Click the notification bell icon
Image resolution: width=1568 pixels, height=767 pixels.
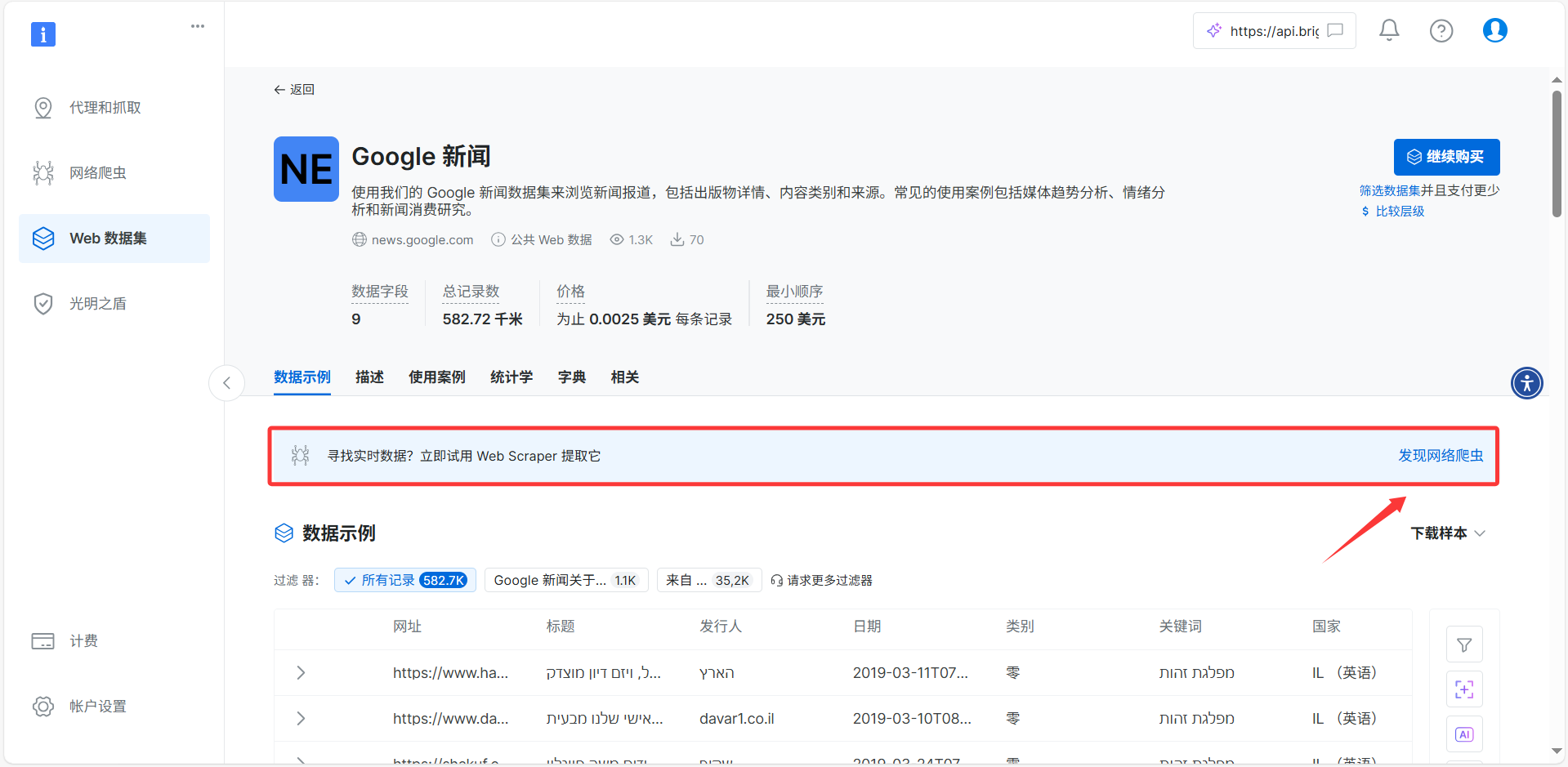tap(1389, 31)
